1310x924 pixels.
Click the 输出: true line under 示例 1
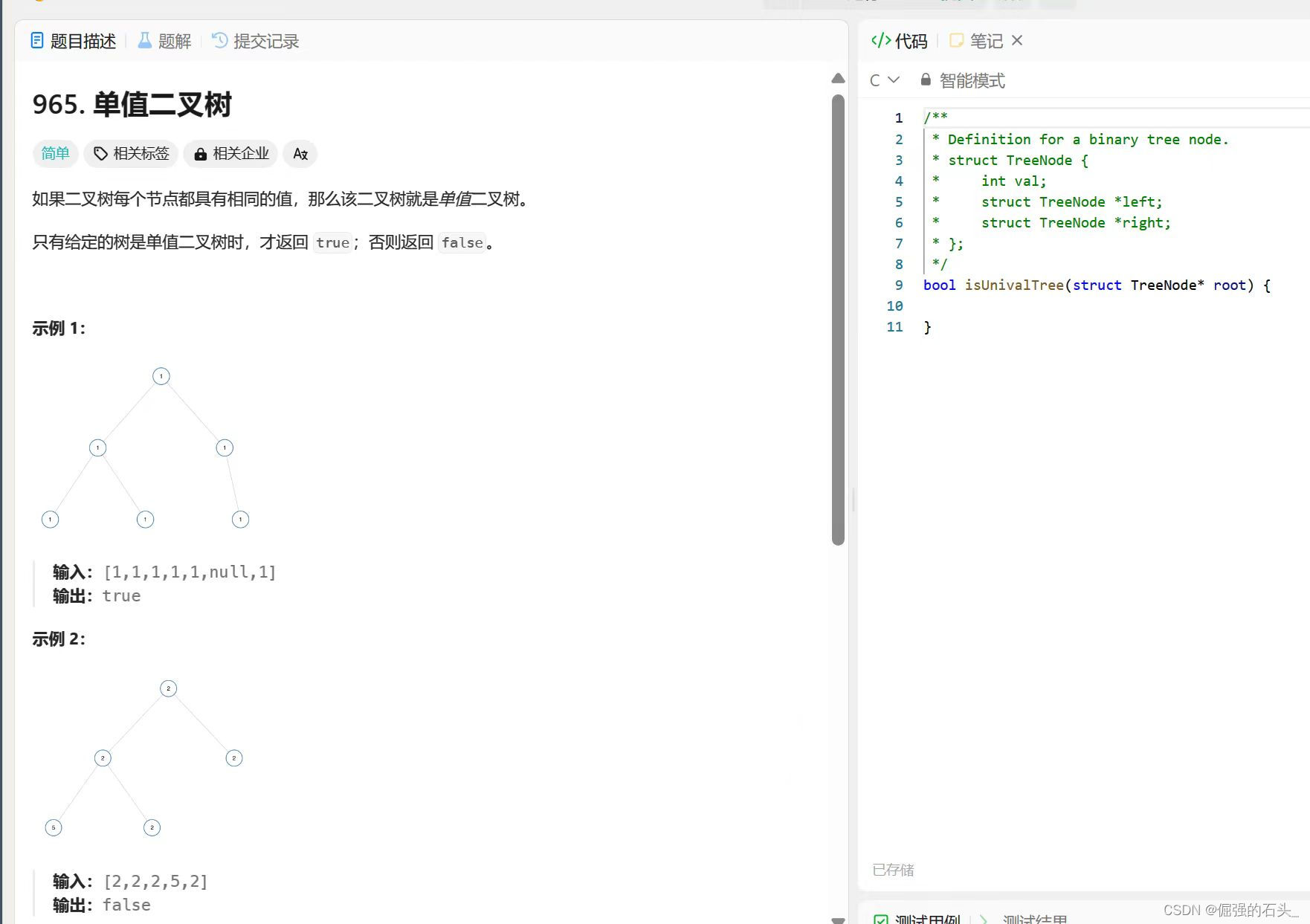point(97,595)
